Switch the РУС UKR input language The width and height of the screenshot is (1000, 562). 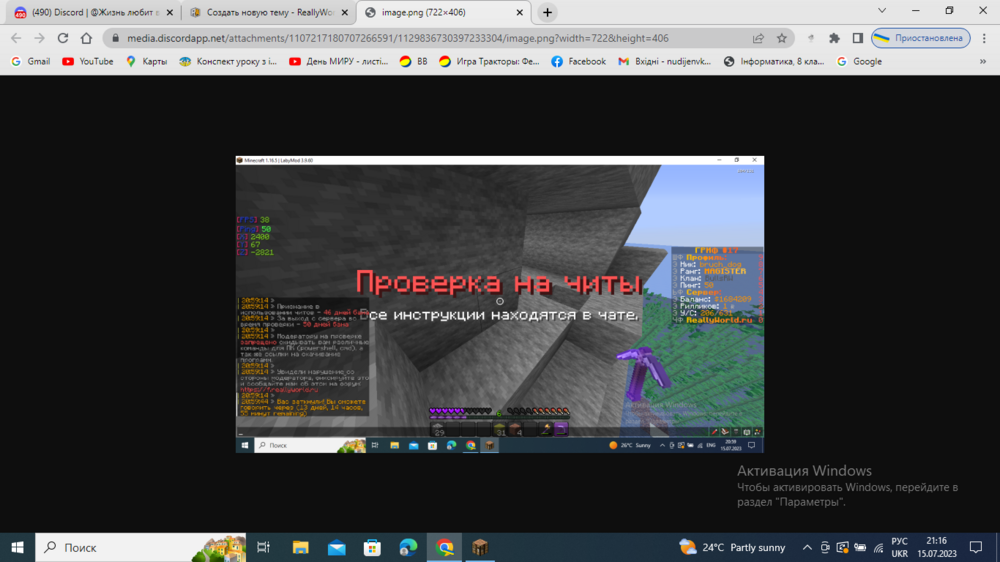point(899,547)
